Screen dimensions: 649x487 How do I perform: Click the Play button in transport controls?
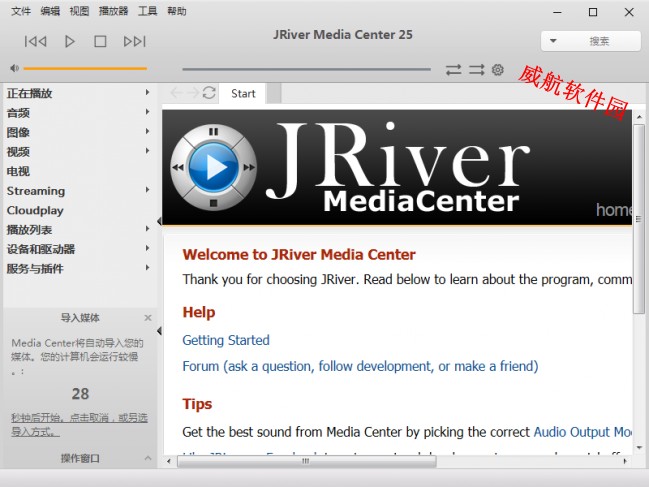tap(70, 41)
